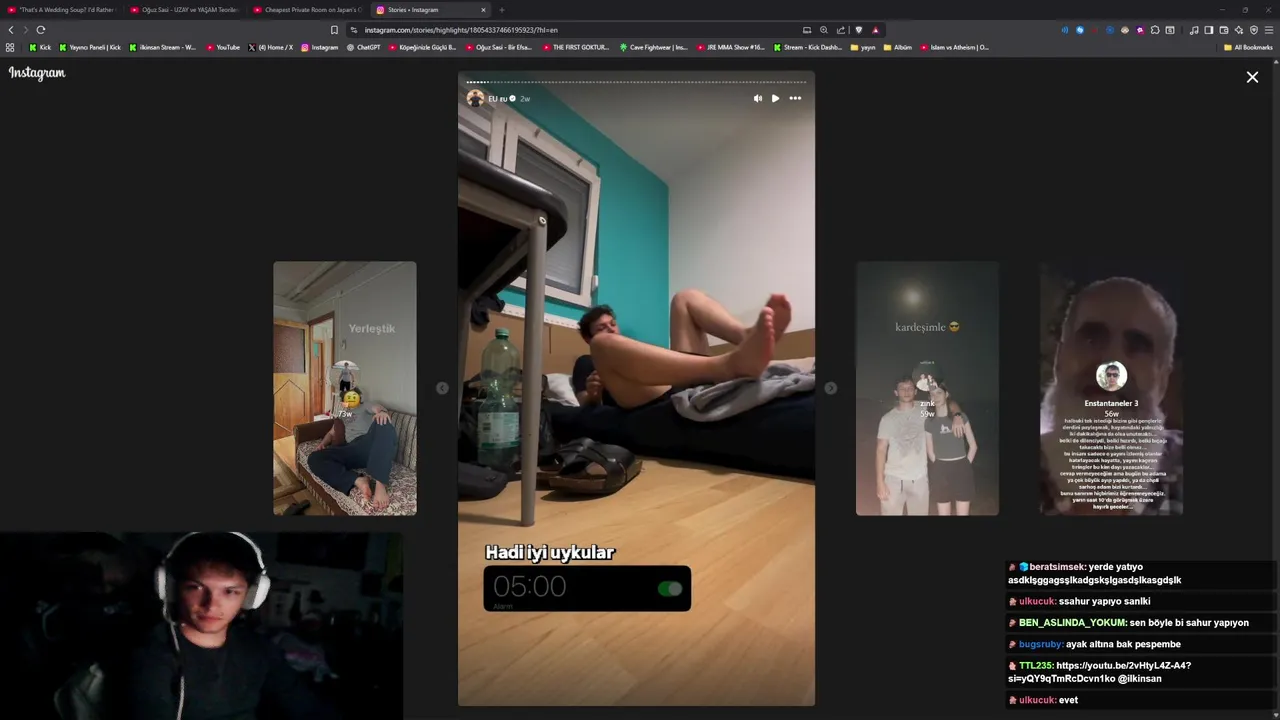This screenshot has height=720, width=1280.
Task: Open the Enstantaneler 3 highlight thumbnail
Action: coord(1111,388)
